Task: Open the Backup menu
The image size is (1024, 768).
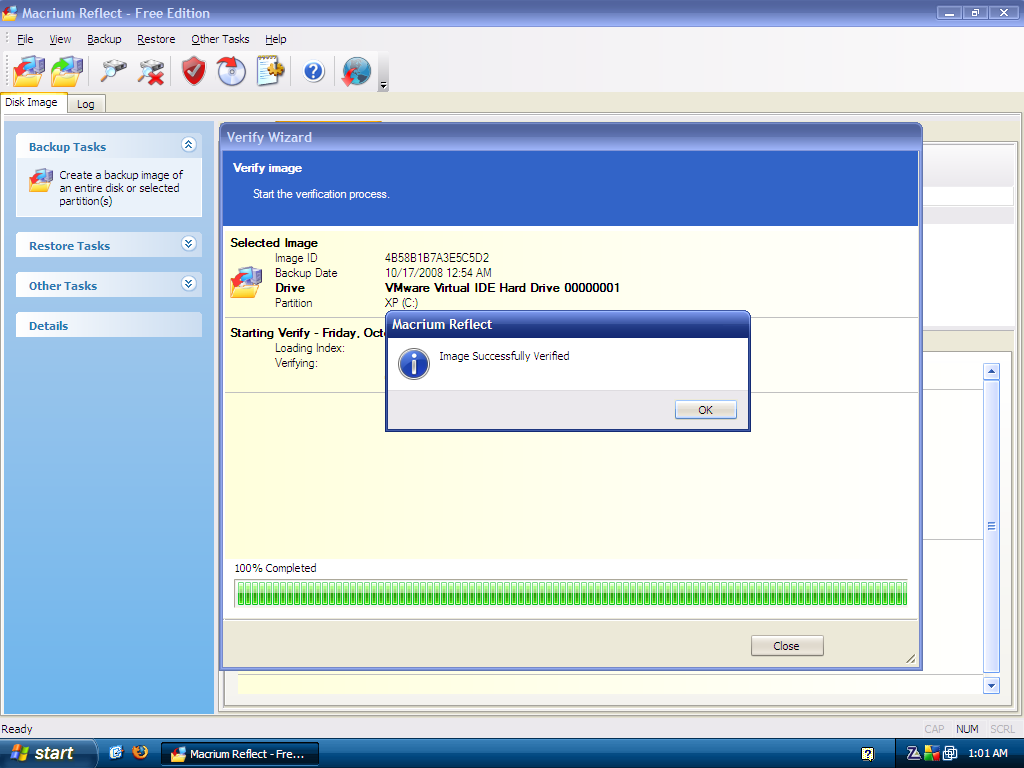Action: click(x=104, y=39)
